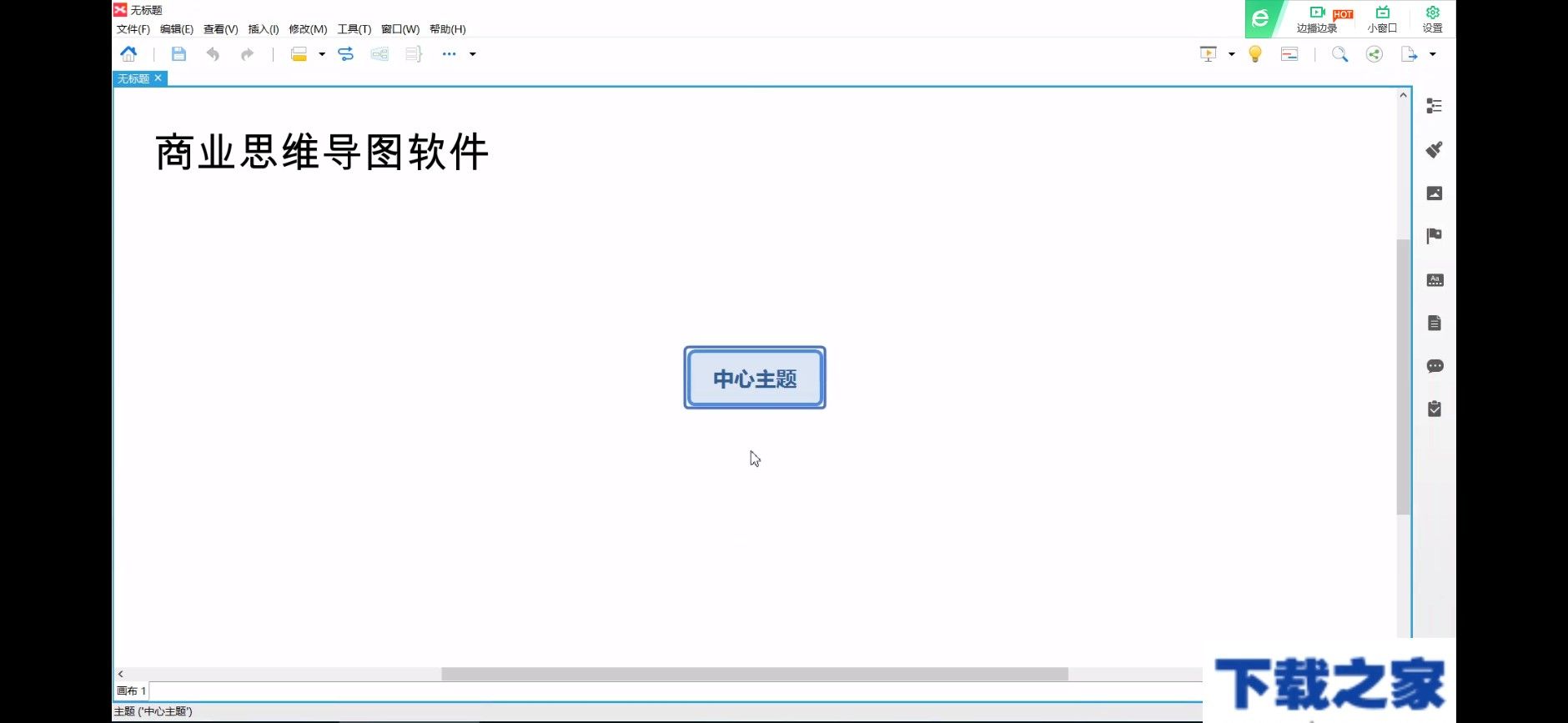Open the format brush panel
Screen dimensions: 1568x723
coord(1435,149)
